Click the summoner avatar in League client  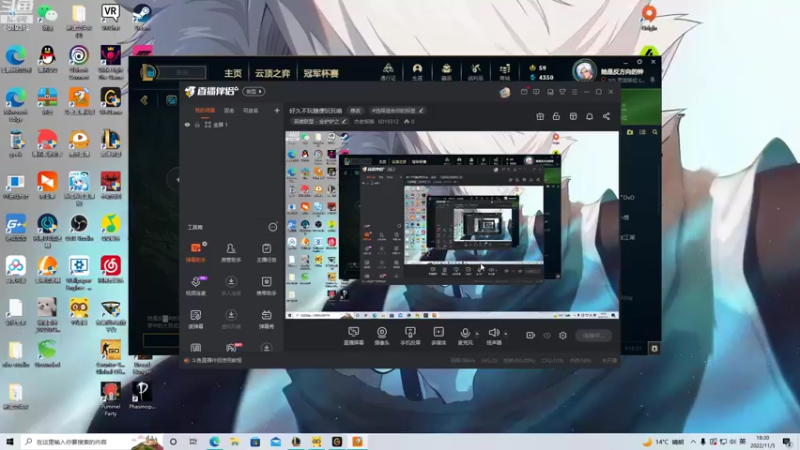click(584, 71)
